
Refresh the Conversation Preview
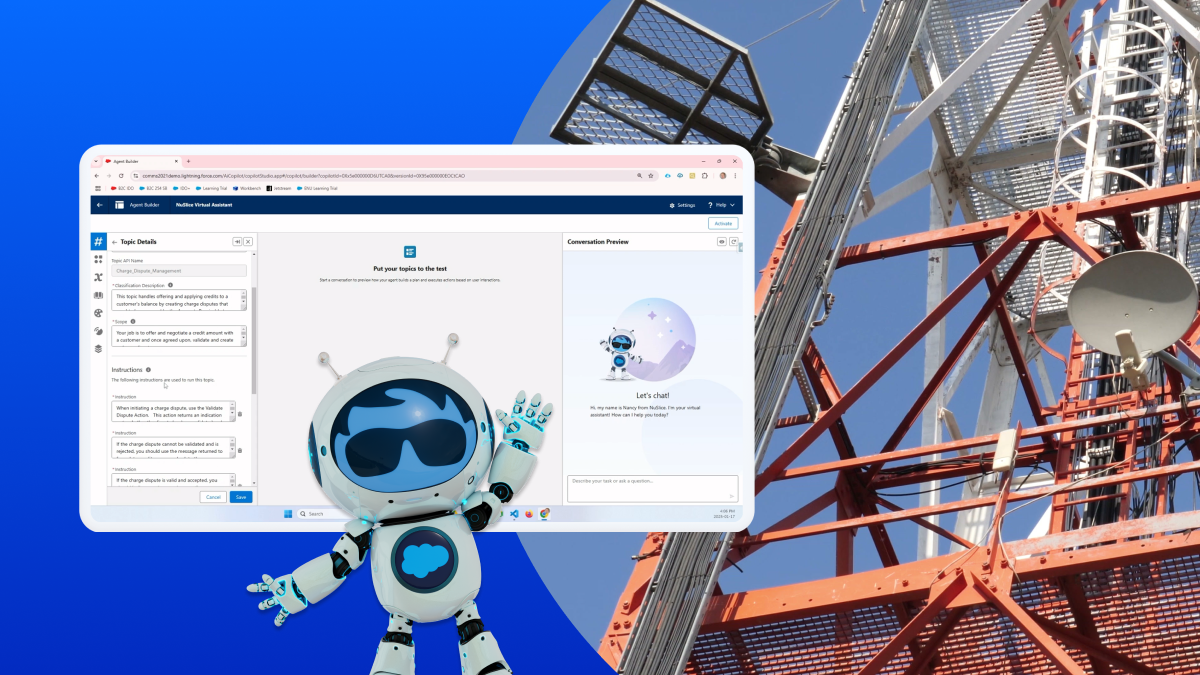(734, 241)
